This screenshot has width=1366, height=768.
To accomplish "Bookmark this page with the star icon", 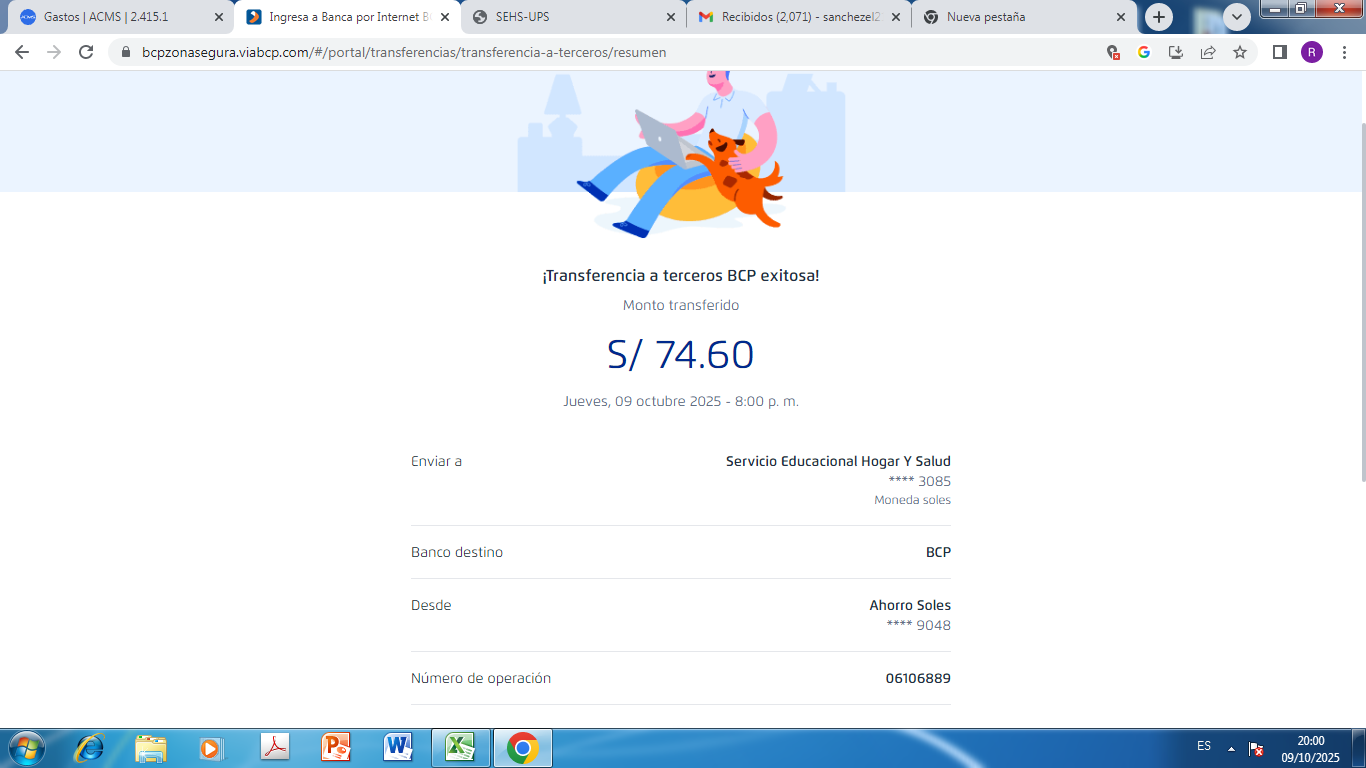I will (1240, 52).
